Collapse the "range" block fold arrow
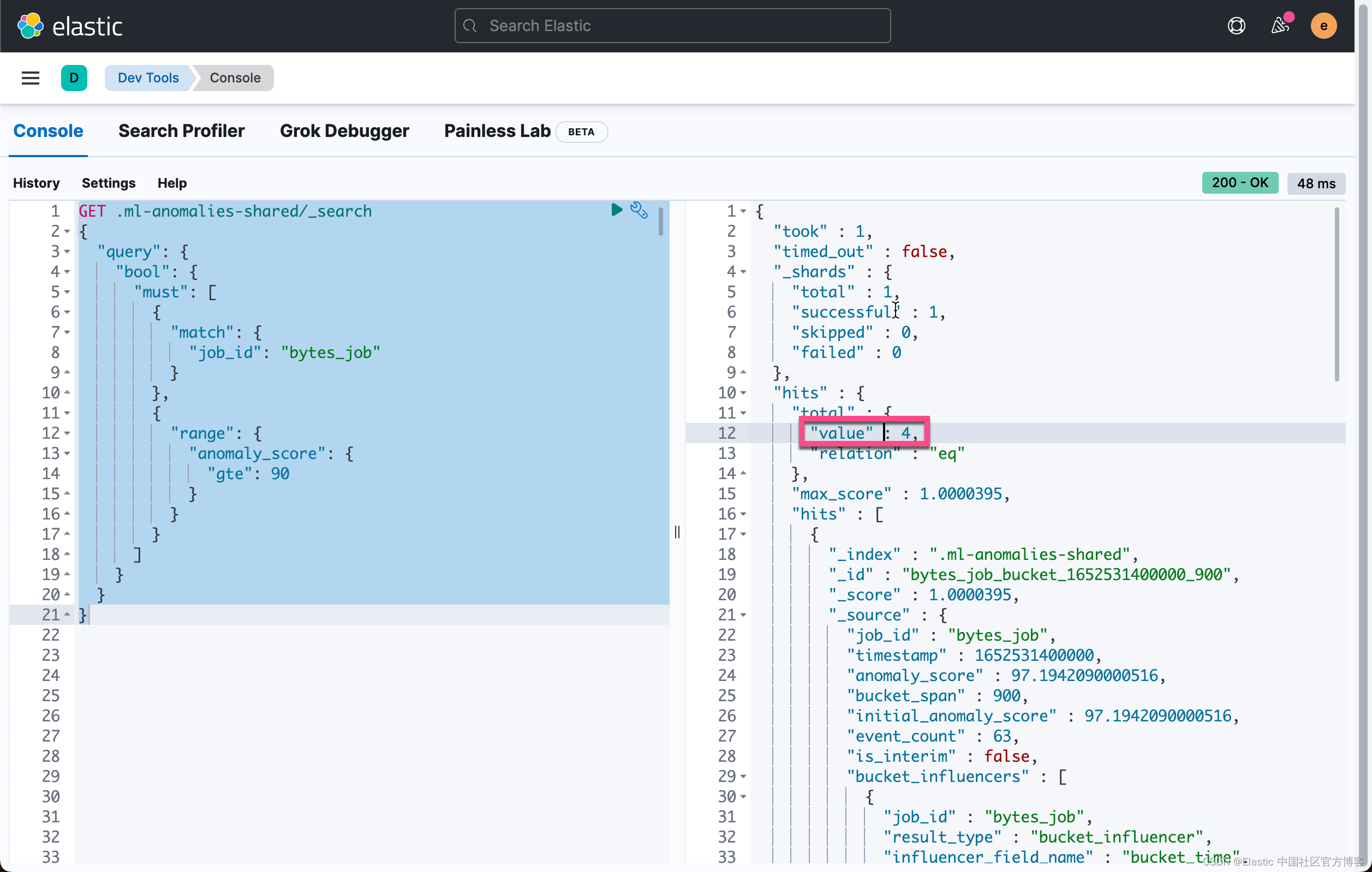 point(67,433)
